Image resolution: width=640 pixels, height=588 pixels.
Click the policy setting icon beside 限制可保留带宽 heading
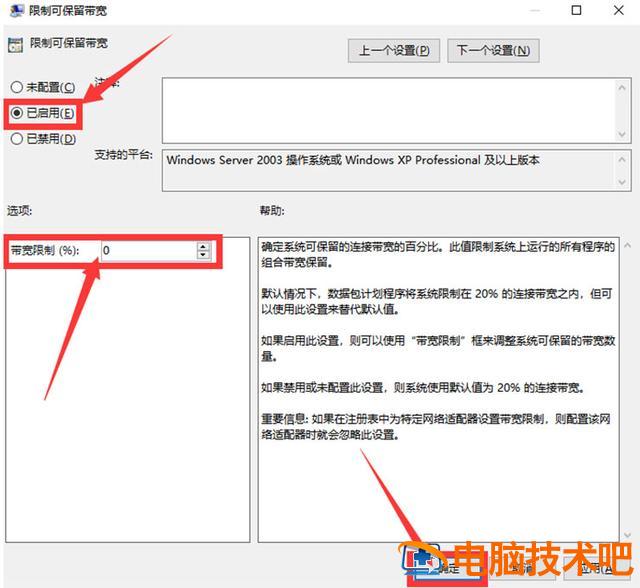[16, 44]
